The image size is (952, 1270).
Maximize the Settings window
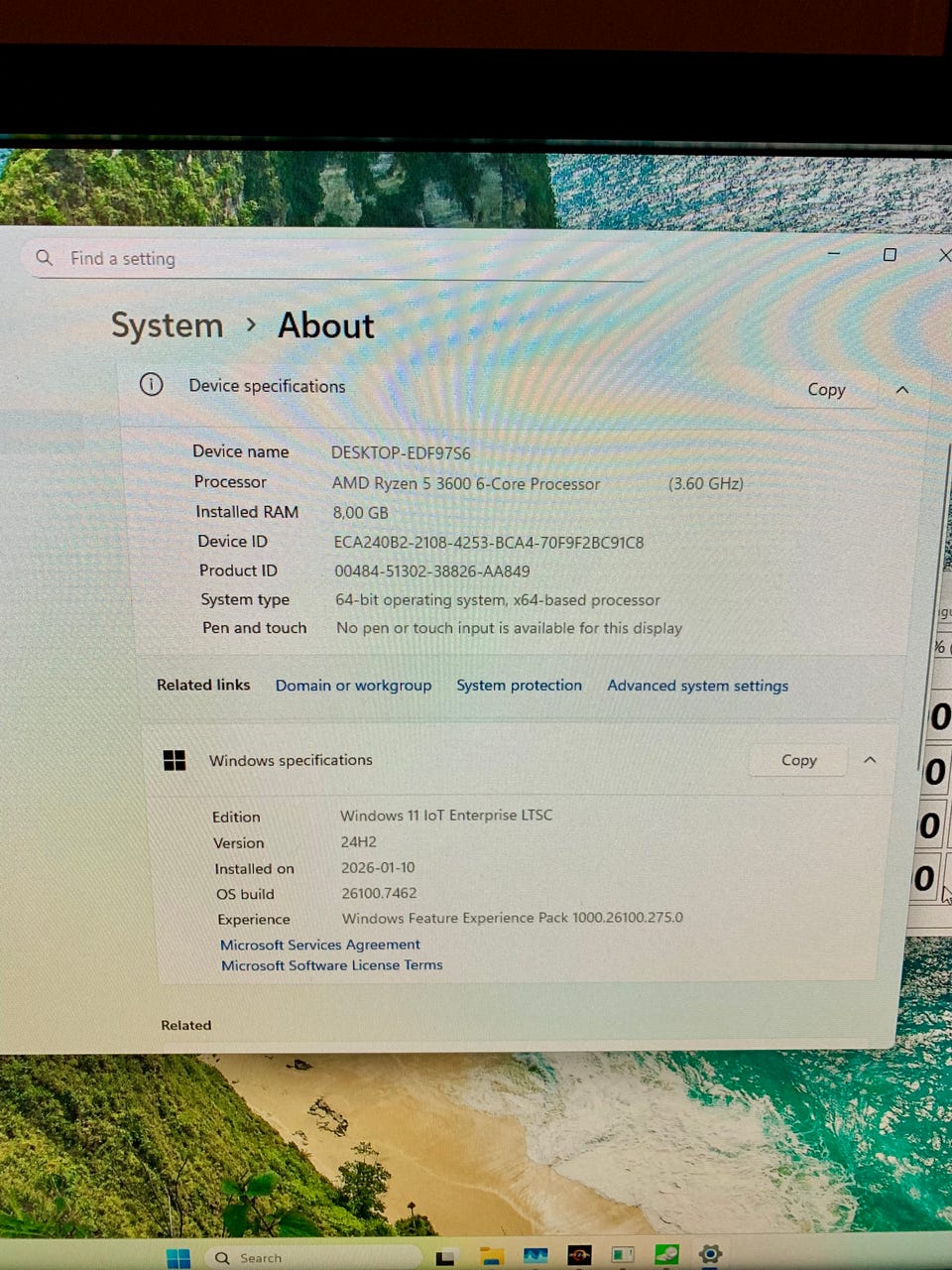[x=890, y=255]
